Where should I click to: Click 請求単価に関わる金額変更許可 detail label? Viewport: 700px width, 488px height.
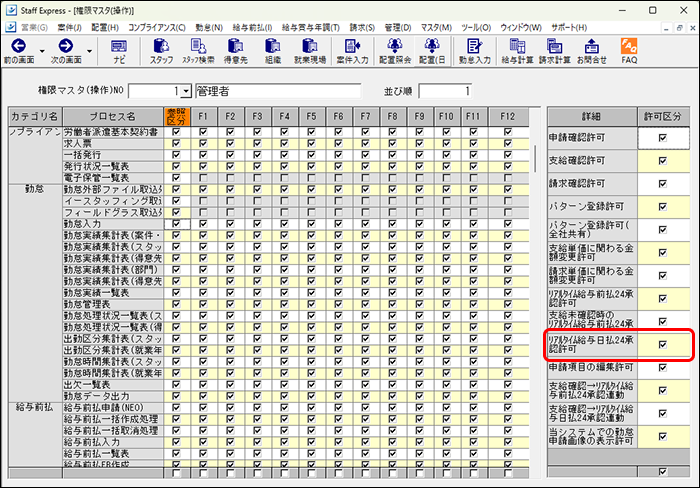coord(592,275)
